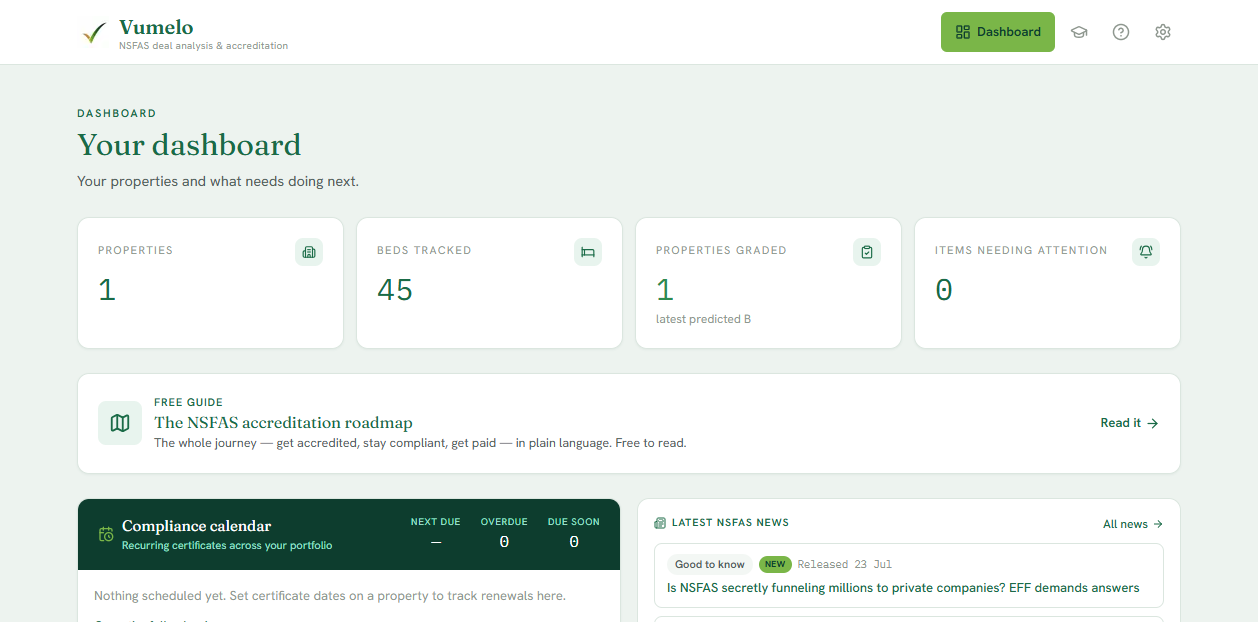Click the Latest NSFAS News heading
1258x622 pixels.
tap(730, 523)
